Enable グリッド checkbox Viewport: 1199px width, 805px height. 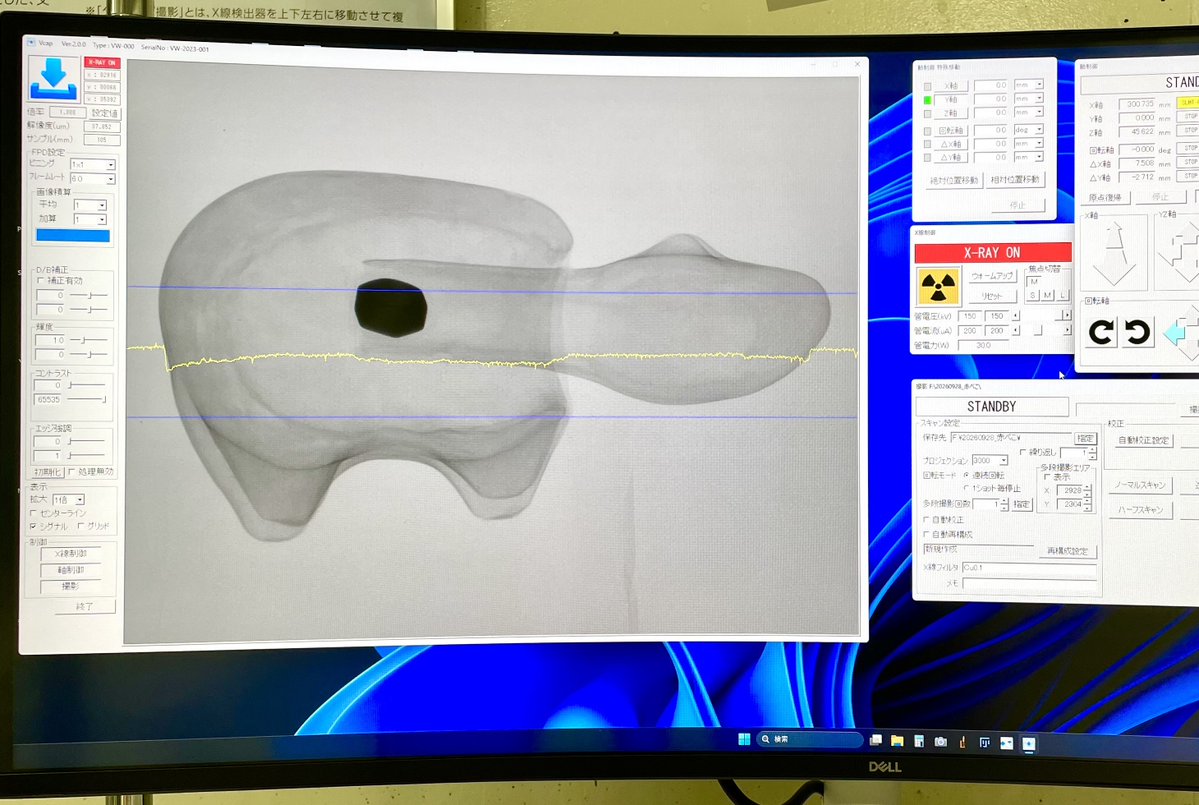[81, 526]
